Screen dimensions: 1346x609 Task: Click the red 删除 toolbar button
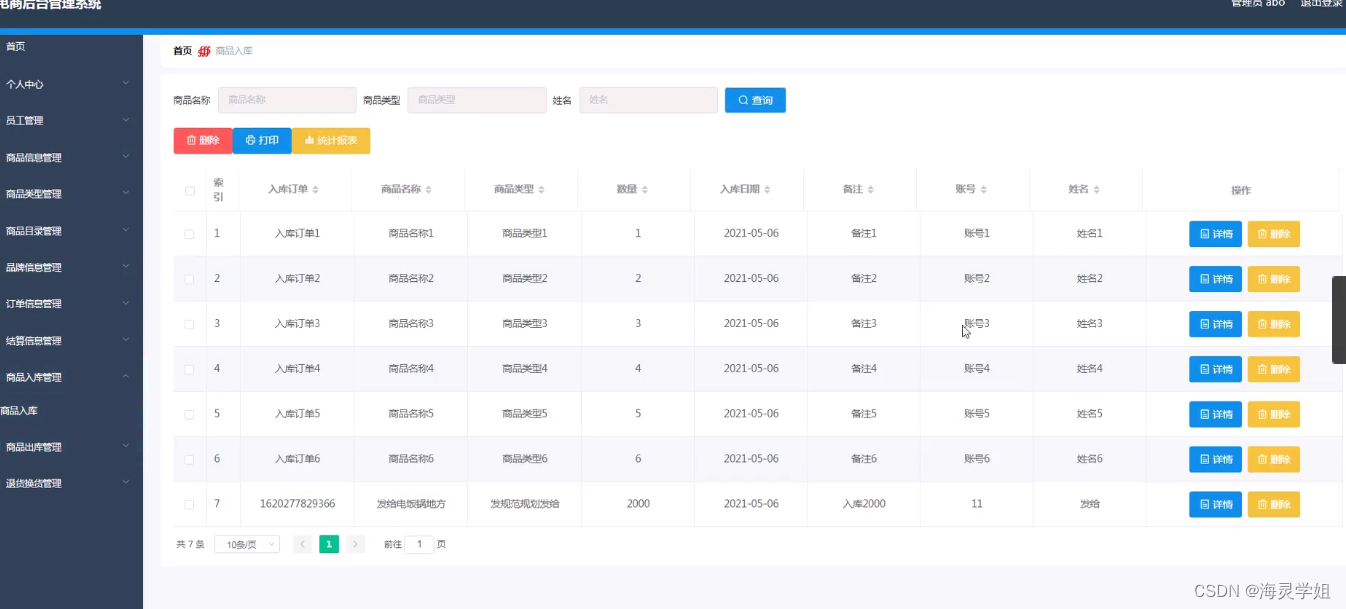pyautogui.click(x=203, y=141)
